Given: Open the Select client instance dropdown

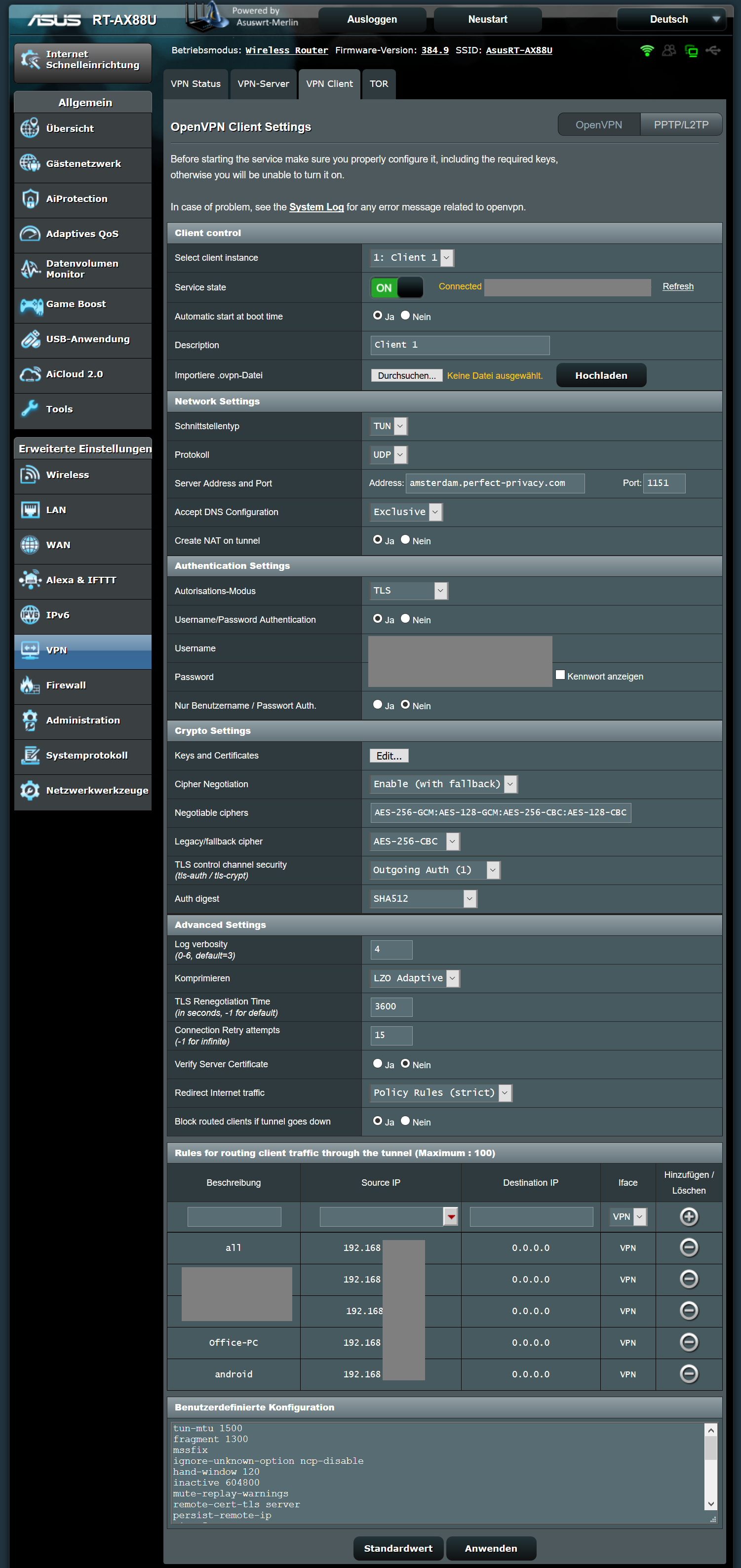Looking at the screenshot, I should (412, 257).
